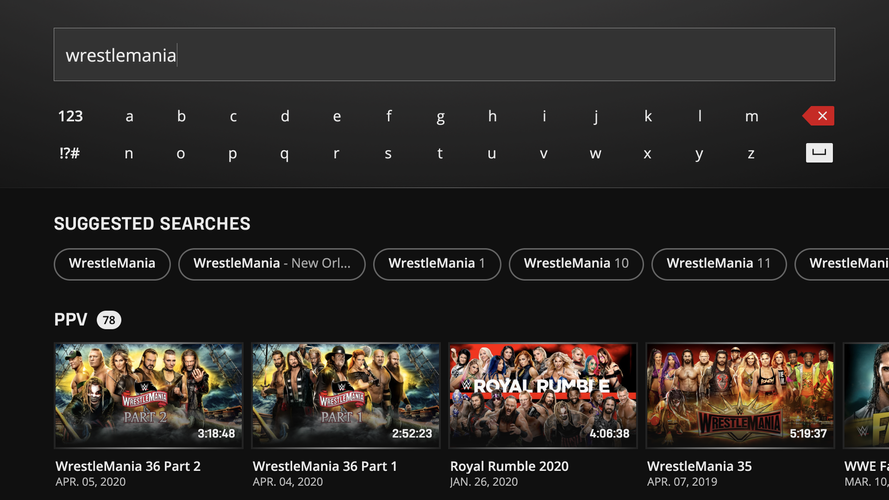Select letter a on keyboard

[x=129, y=117]
